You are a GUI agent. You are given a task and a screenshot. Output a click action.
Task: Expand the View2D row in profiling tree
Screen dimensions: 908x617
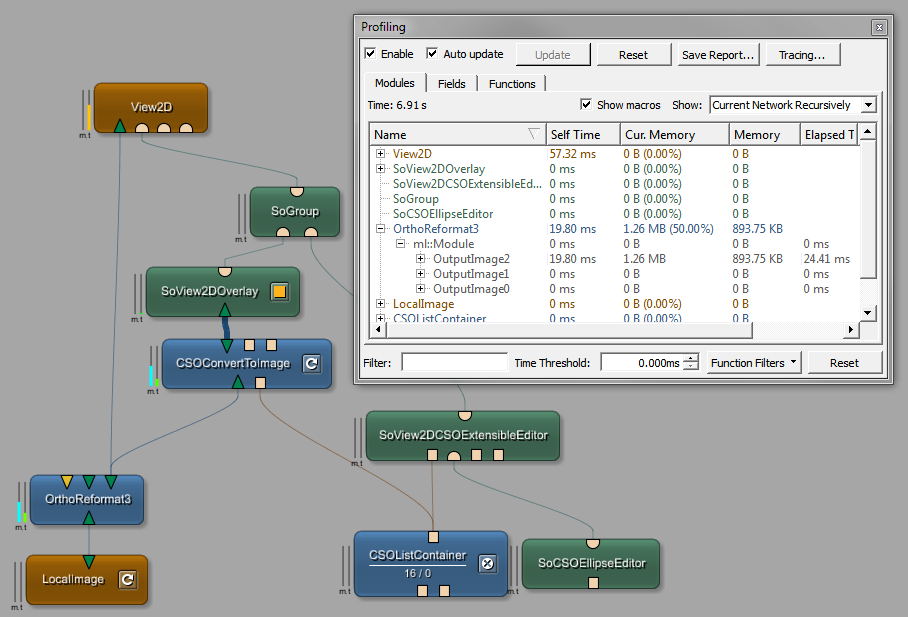pos(381,154)
